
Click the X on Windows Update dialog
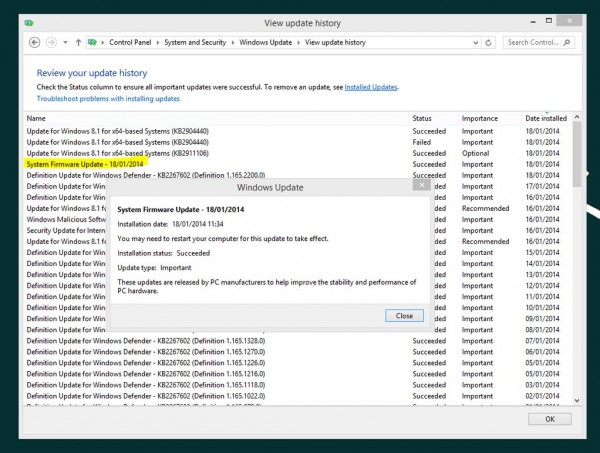pyautogui.click(x=422, y=185)
